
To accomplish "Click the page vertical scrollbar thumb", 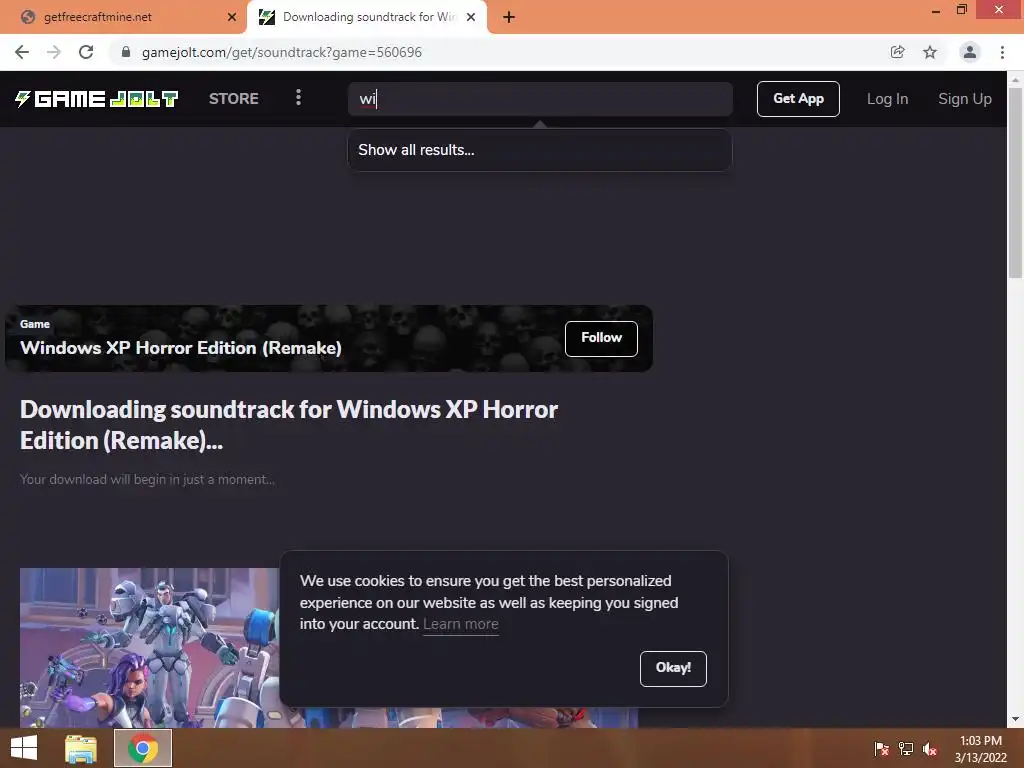I will click(1015, 183).
